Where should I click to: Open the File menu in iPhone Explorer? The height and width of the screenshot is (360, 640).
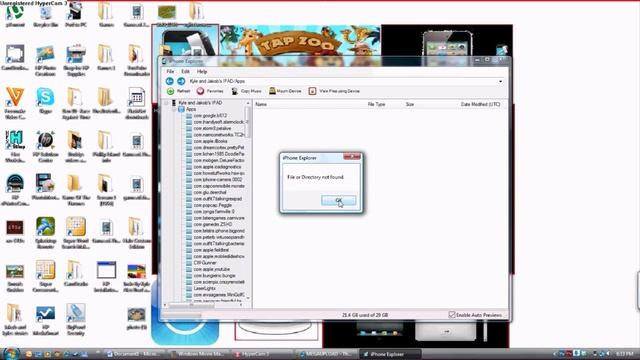pyautogui.click(x=170, y=71)
